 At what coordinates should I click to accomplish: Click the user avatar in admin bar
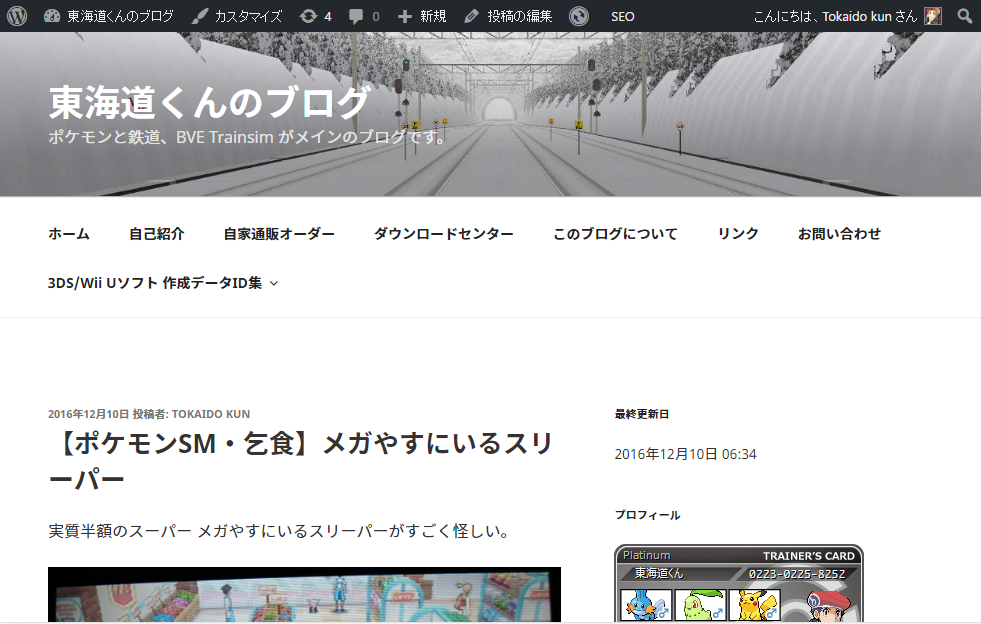click(932, 16)
